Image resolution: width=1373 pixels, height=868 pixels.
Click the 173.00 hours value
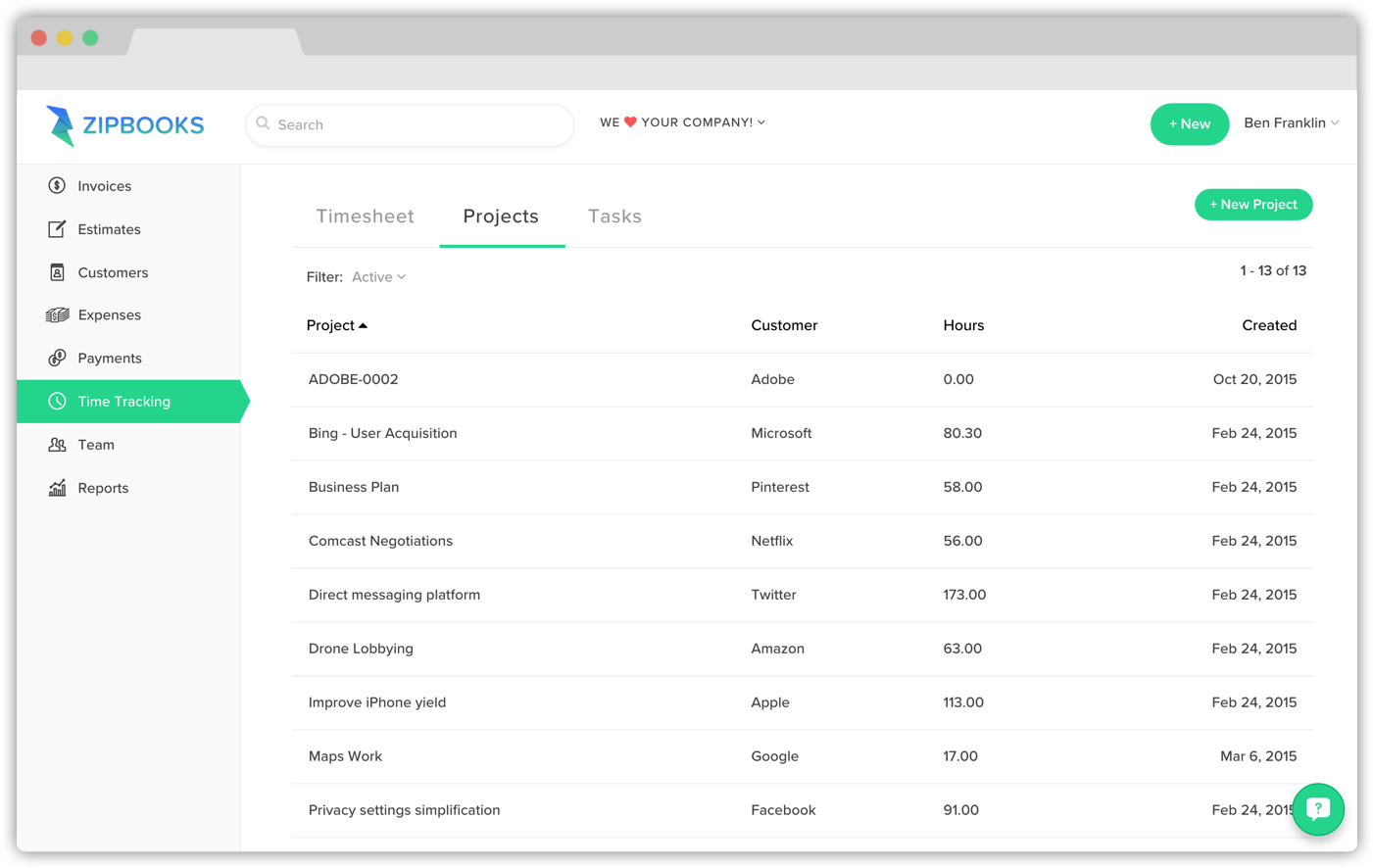coord(964,595)
